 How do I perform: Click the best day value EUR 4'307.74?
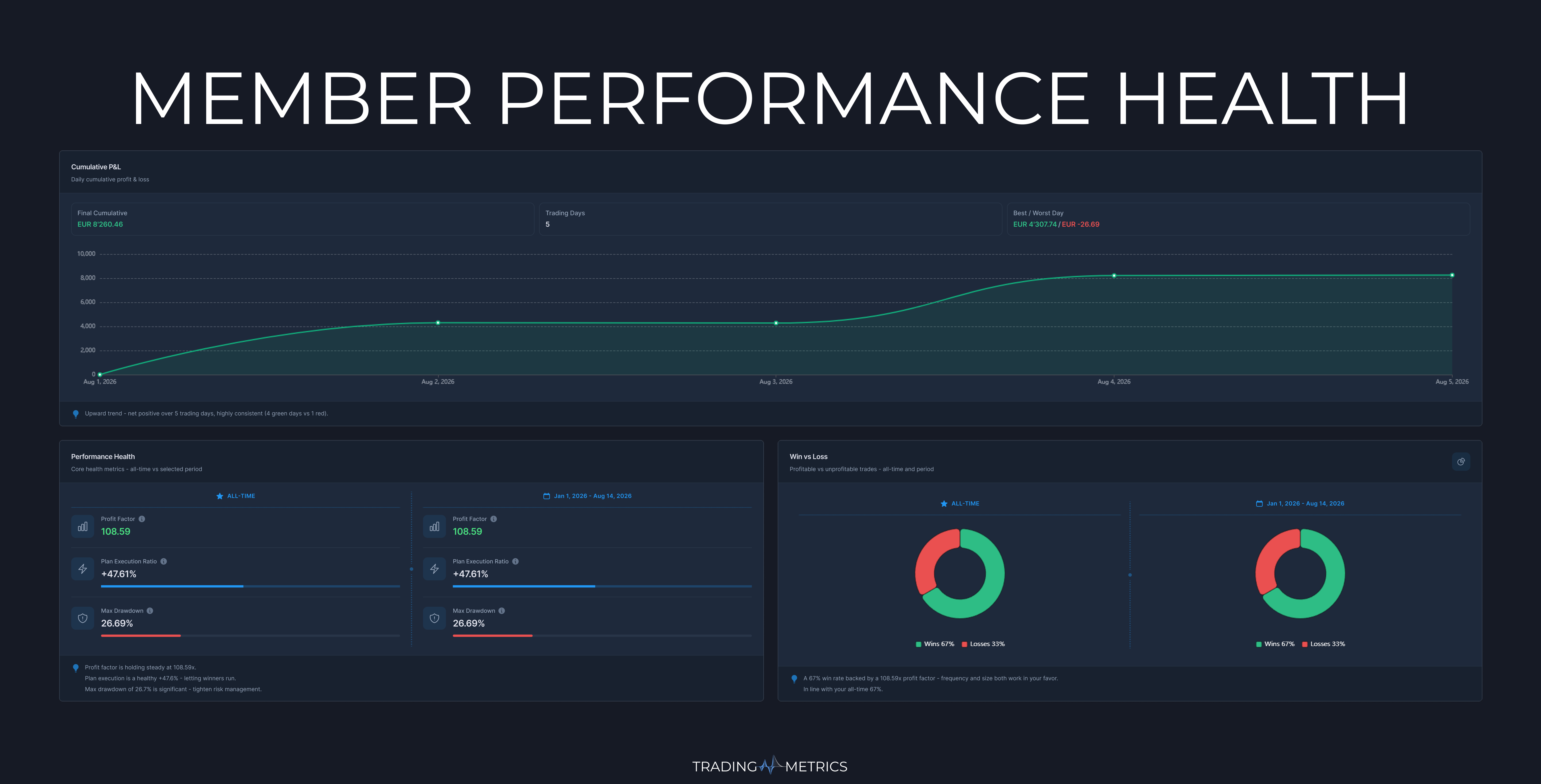tap(1035, 224)
